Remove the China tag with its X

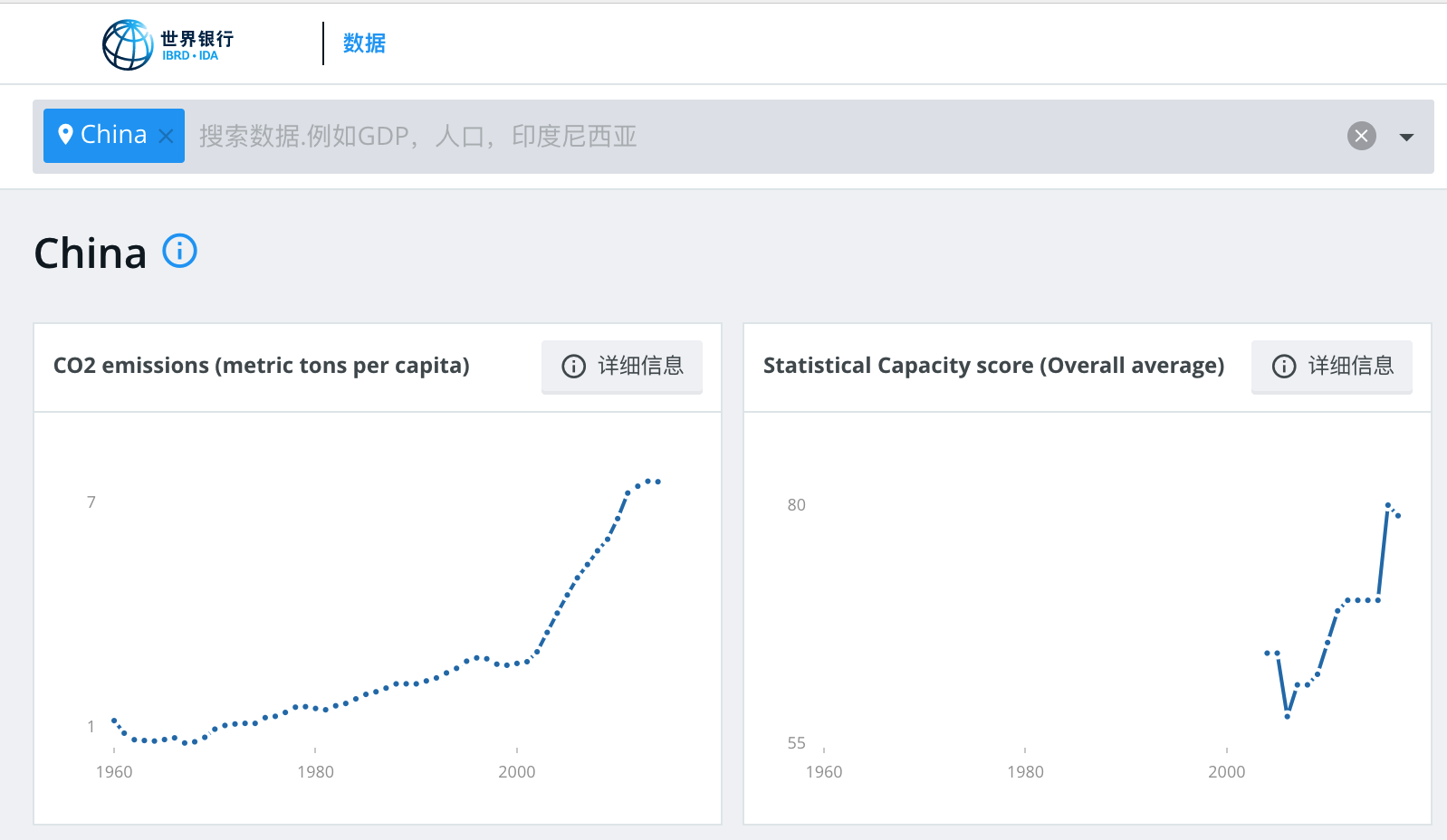click(x=166, y=136)
